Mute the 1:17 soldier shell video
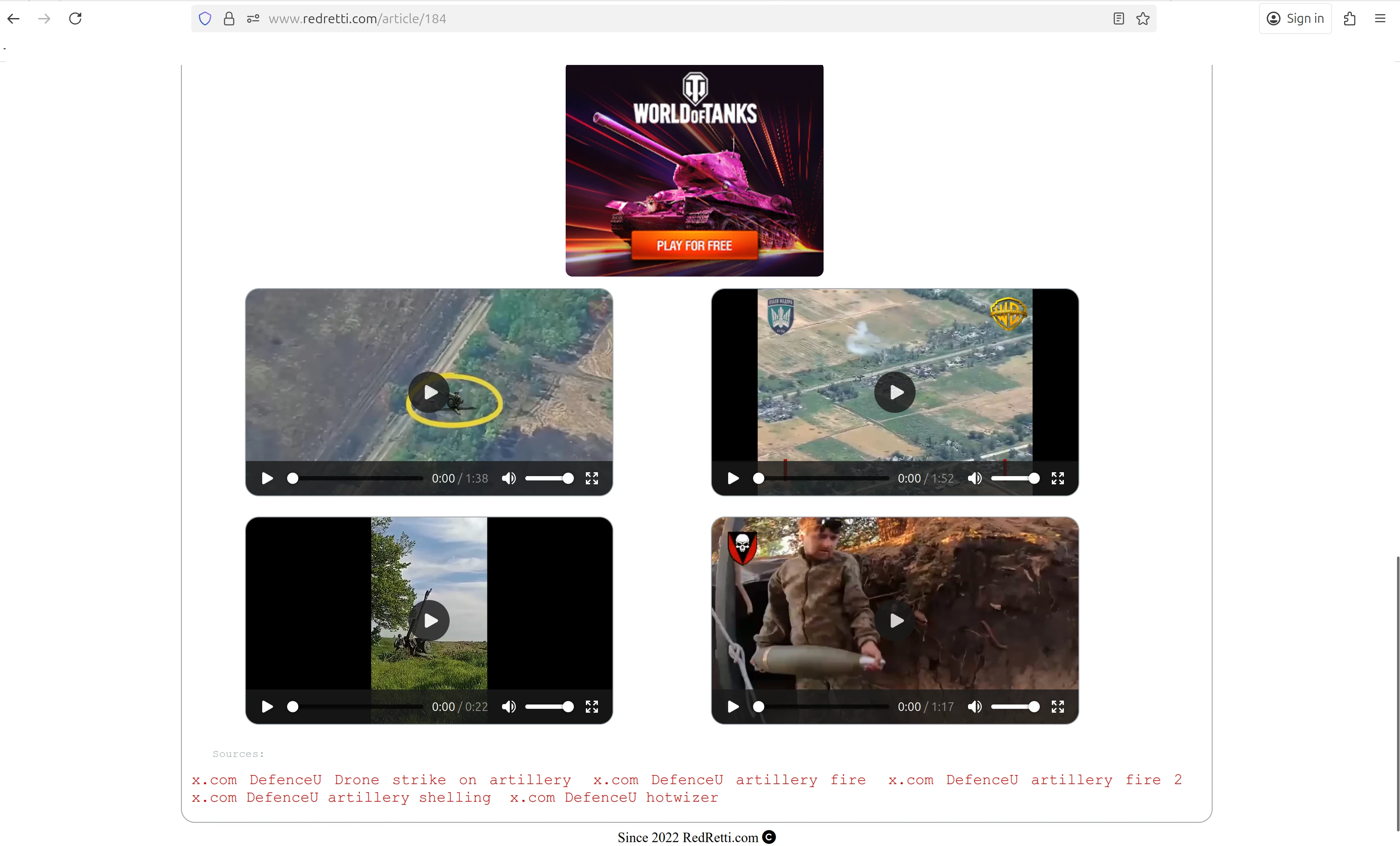The image size is (1400, 846). coord(974,707)
